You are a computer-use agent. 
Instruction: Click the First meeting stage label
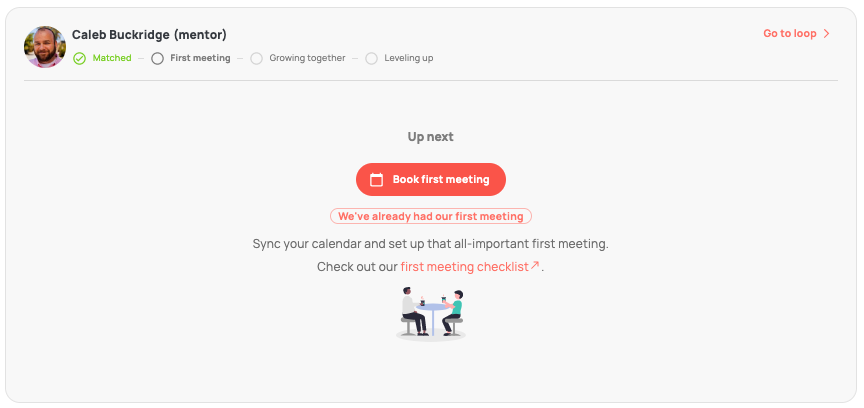pos(200,58)
